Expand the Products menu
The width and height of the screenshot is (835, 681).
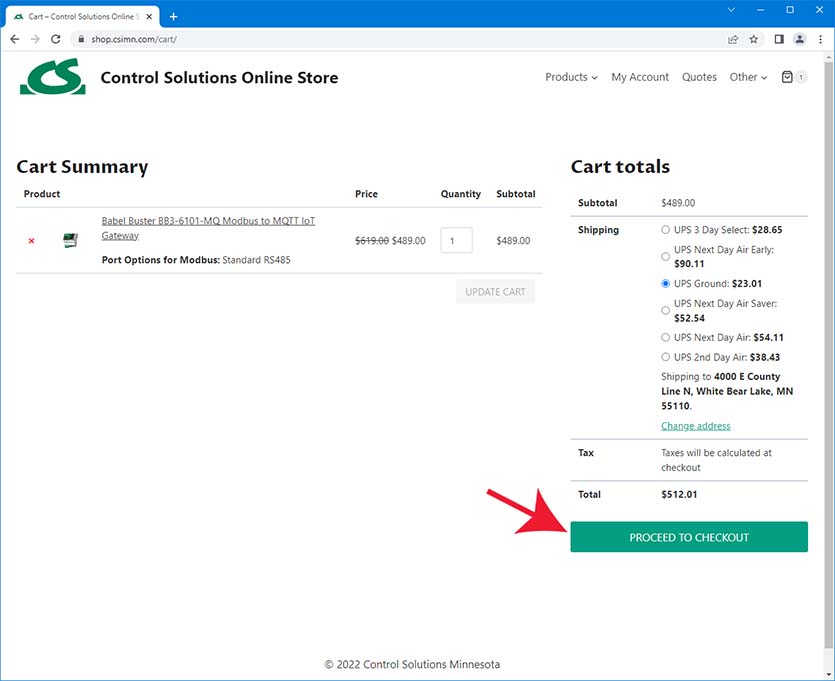571,77
